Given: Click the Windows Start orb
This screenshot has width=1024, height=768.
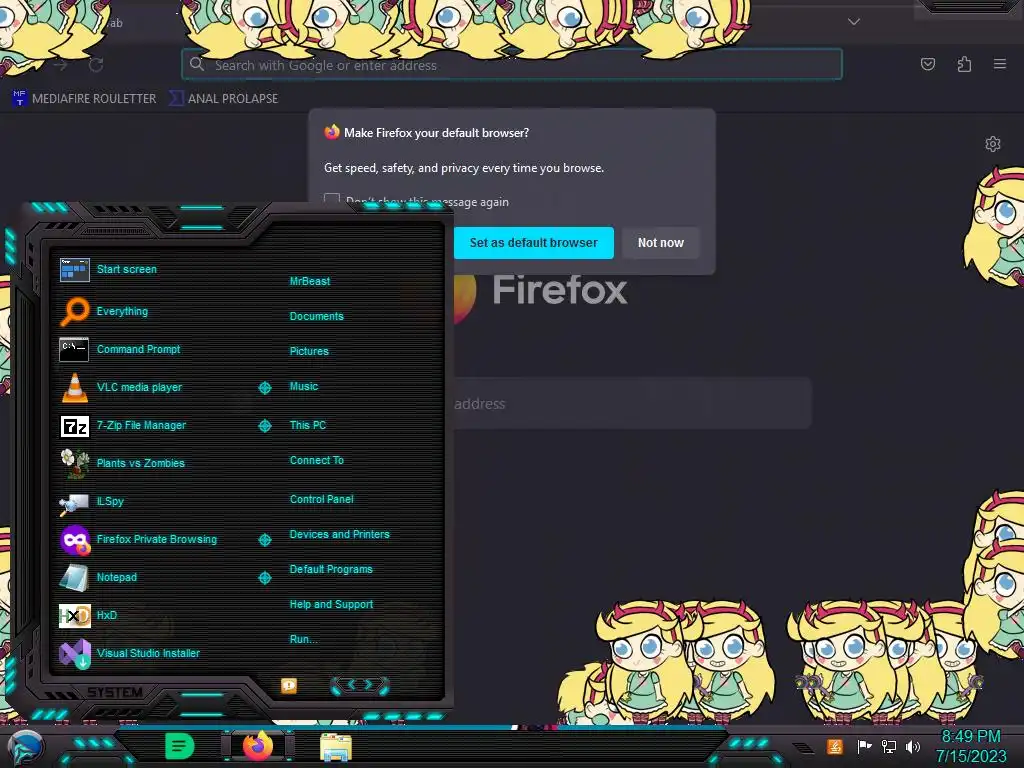Looking at the screenshot, I should tap(25, 748).
